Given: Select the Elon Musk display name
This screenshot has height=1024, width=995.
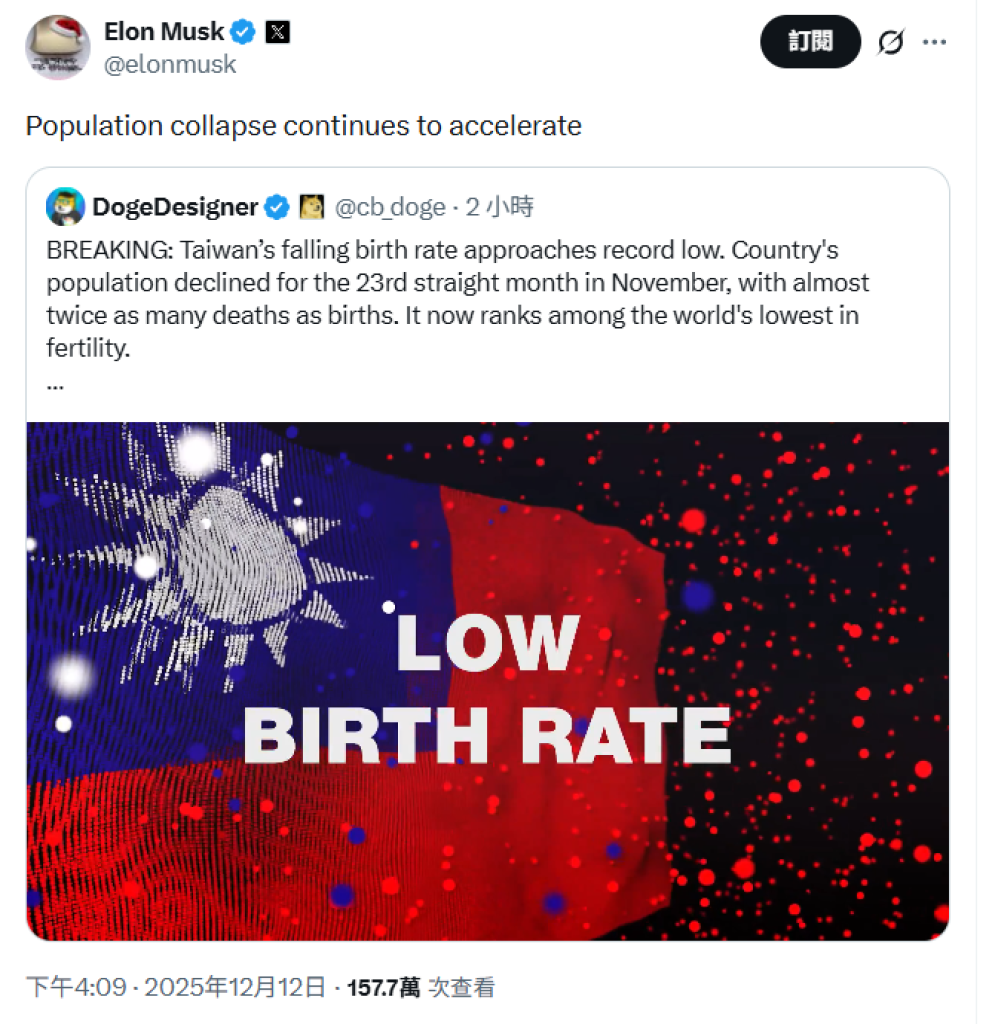Looking at the screenshot, I should pos(164,31).
